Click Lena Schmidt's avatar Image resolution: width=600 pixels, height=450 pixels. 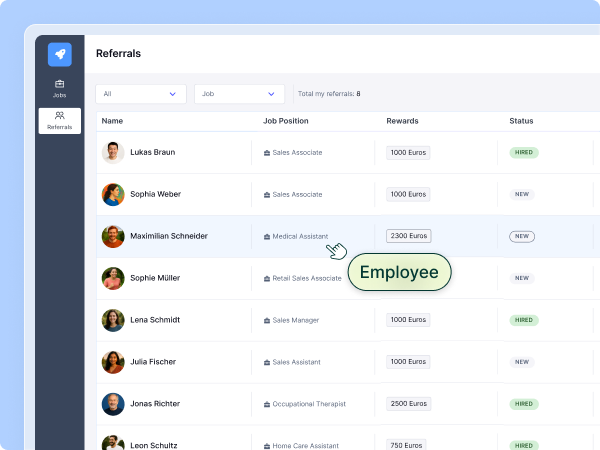coord(113,320)
